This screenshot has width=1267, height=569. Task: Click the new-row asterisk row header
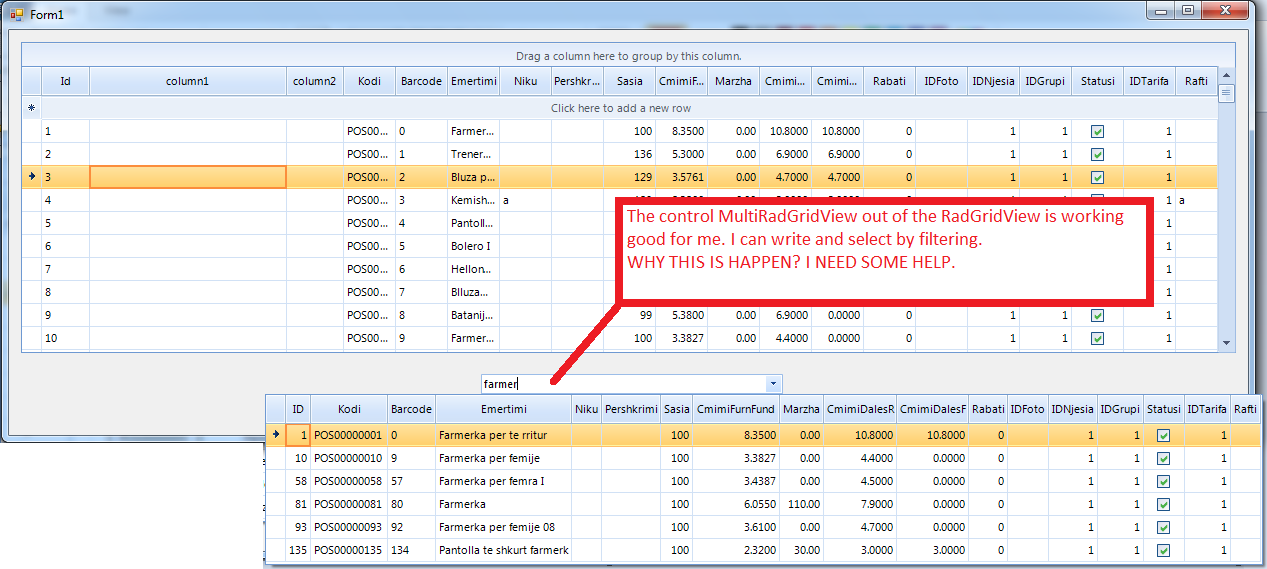[x=32, y=108]
